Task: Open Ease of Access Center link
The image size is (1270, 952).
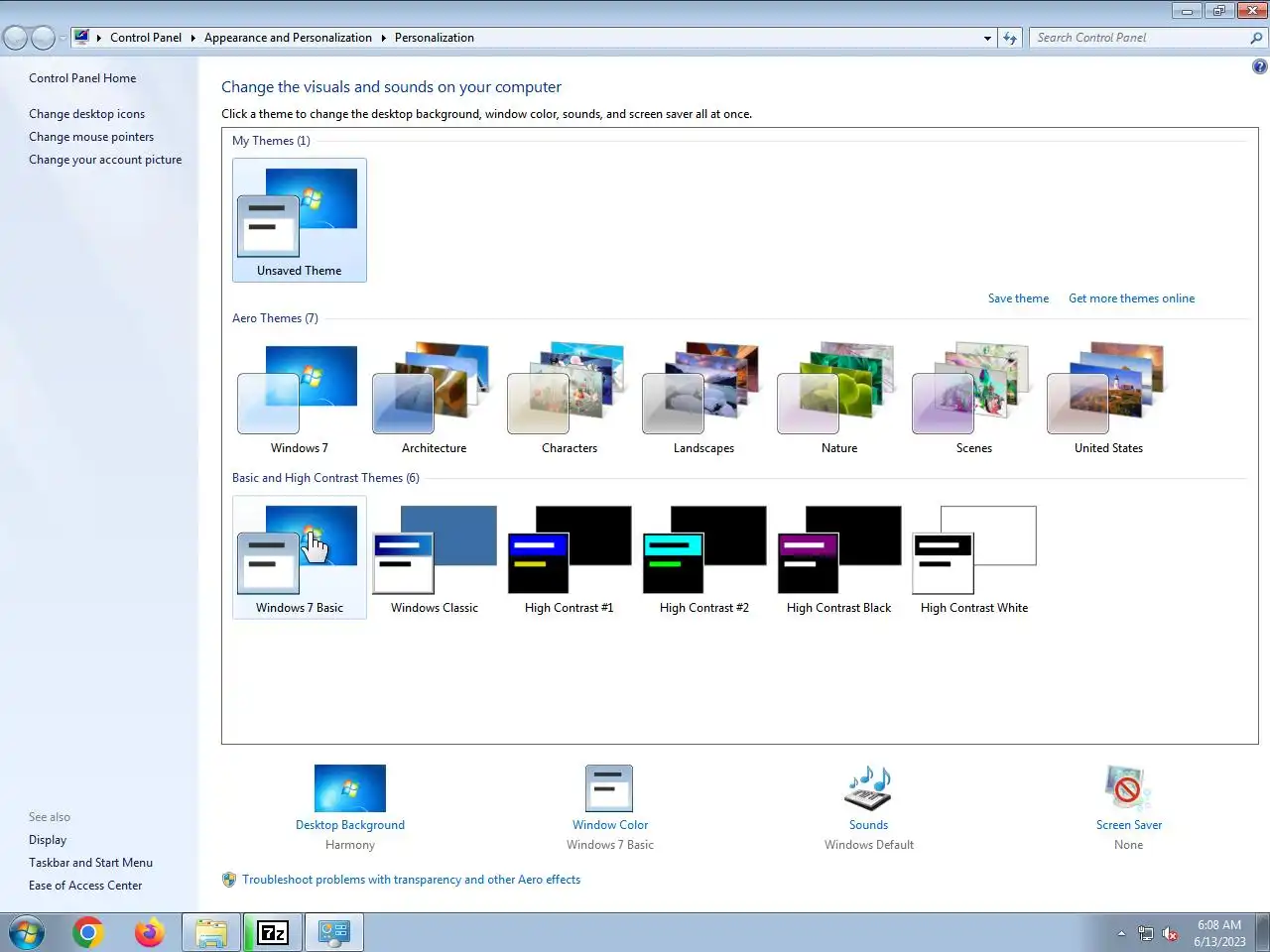Action: pos(85,886)
